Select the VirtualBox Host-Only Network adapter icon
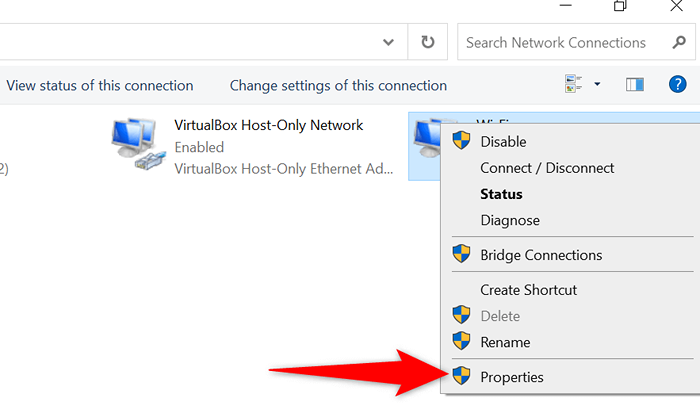The width and height of the screenshot is (700, 413). (138, 144)
